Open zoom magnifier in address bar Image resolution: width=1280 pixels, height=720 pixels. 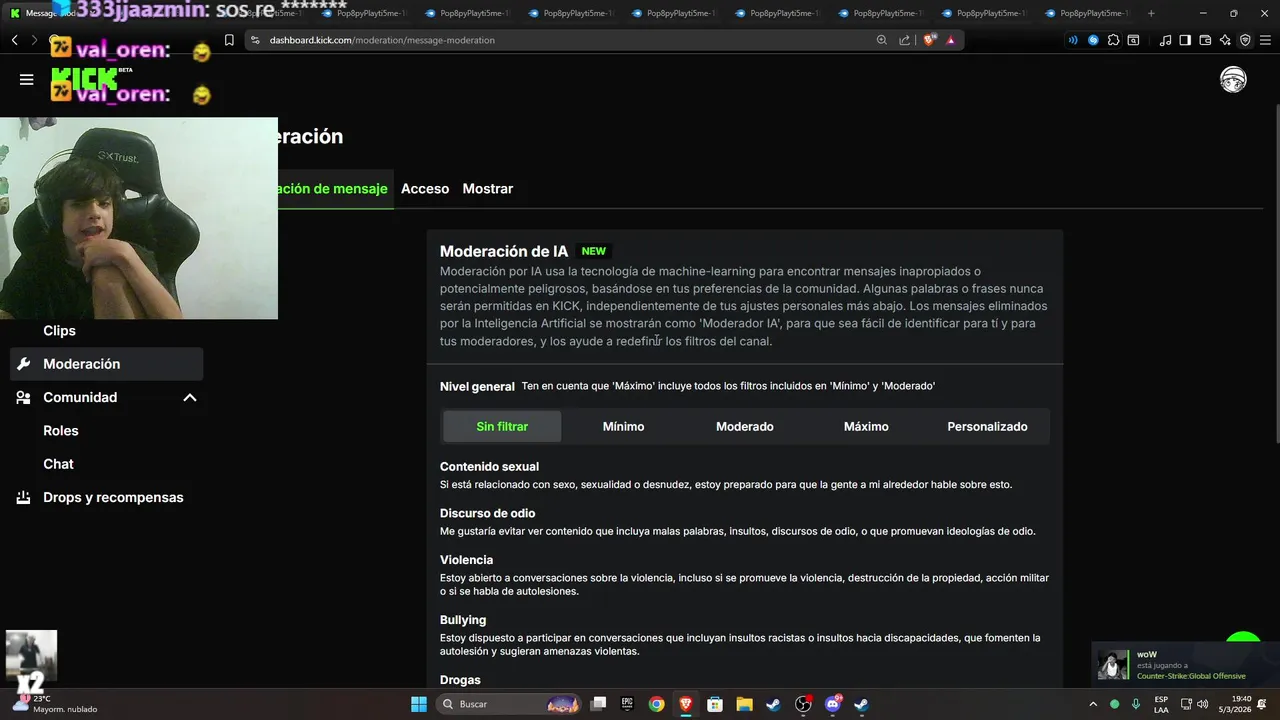(x=881, y=40)
